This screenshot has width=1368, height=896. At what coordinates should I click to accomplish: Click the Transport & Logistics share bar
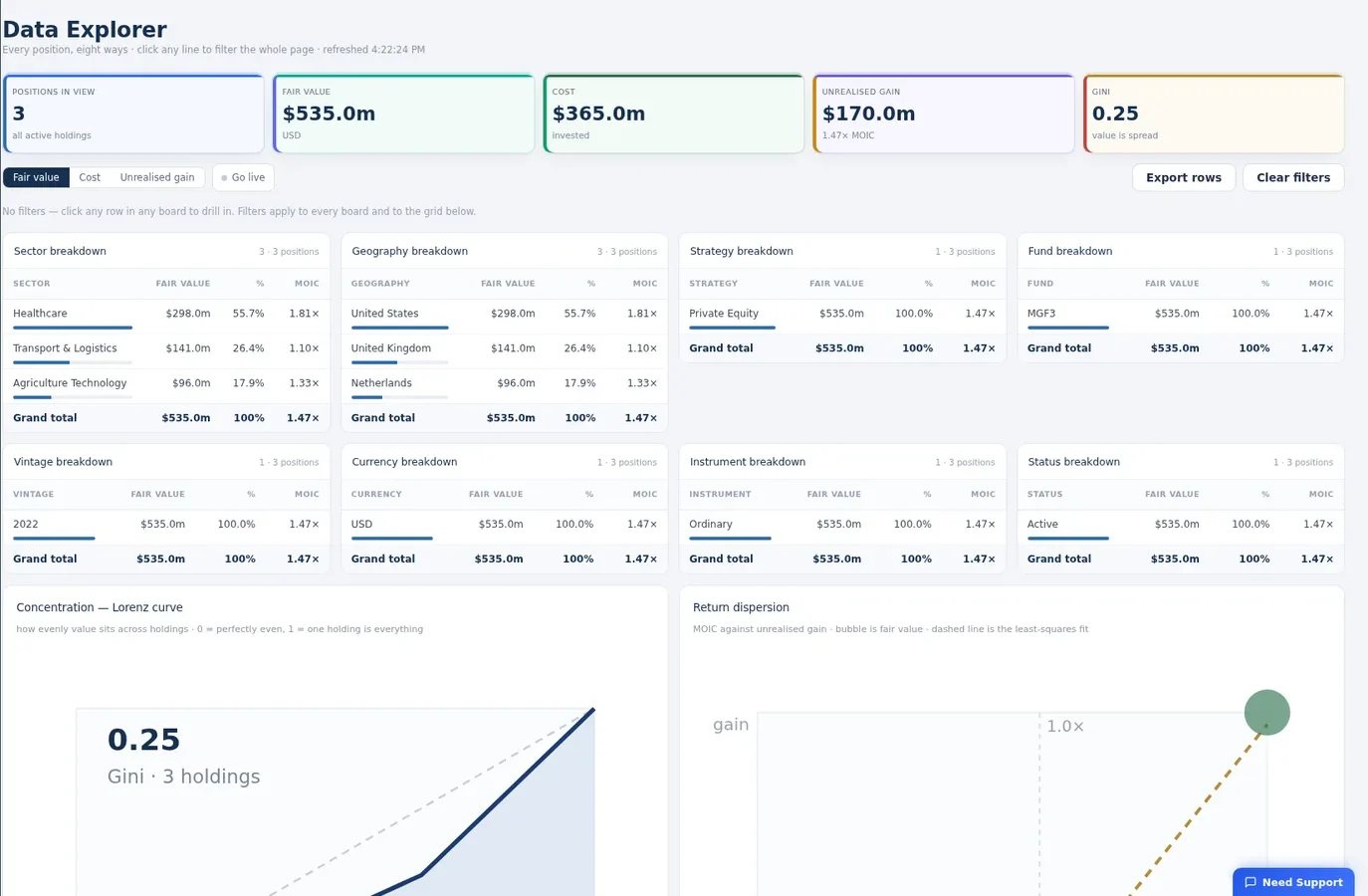(x=73, y=362)
